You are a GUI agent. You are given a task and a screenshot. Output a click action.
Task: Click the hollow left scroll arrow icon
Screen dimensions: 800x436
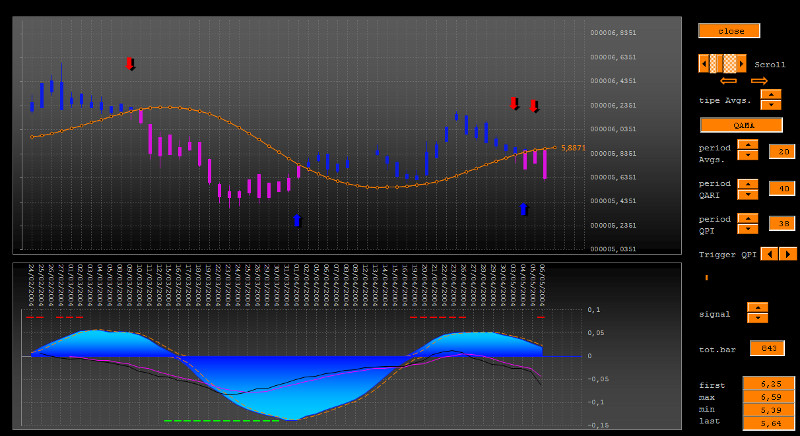728,81
